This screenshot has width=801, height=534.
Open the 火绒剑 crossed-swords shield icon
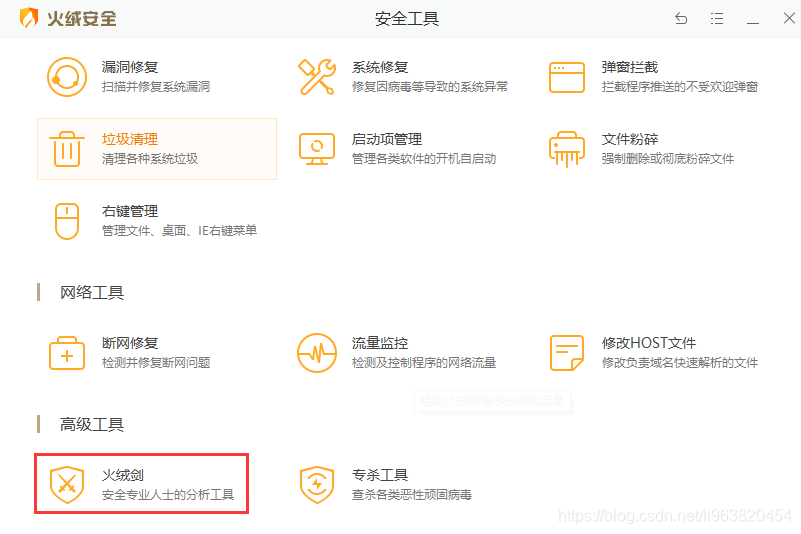pos(67,485)
